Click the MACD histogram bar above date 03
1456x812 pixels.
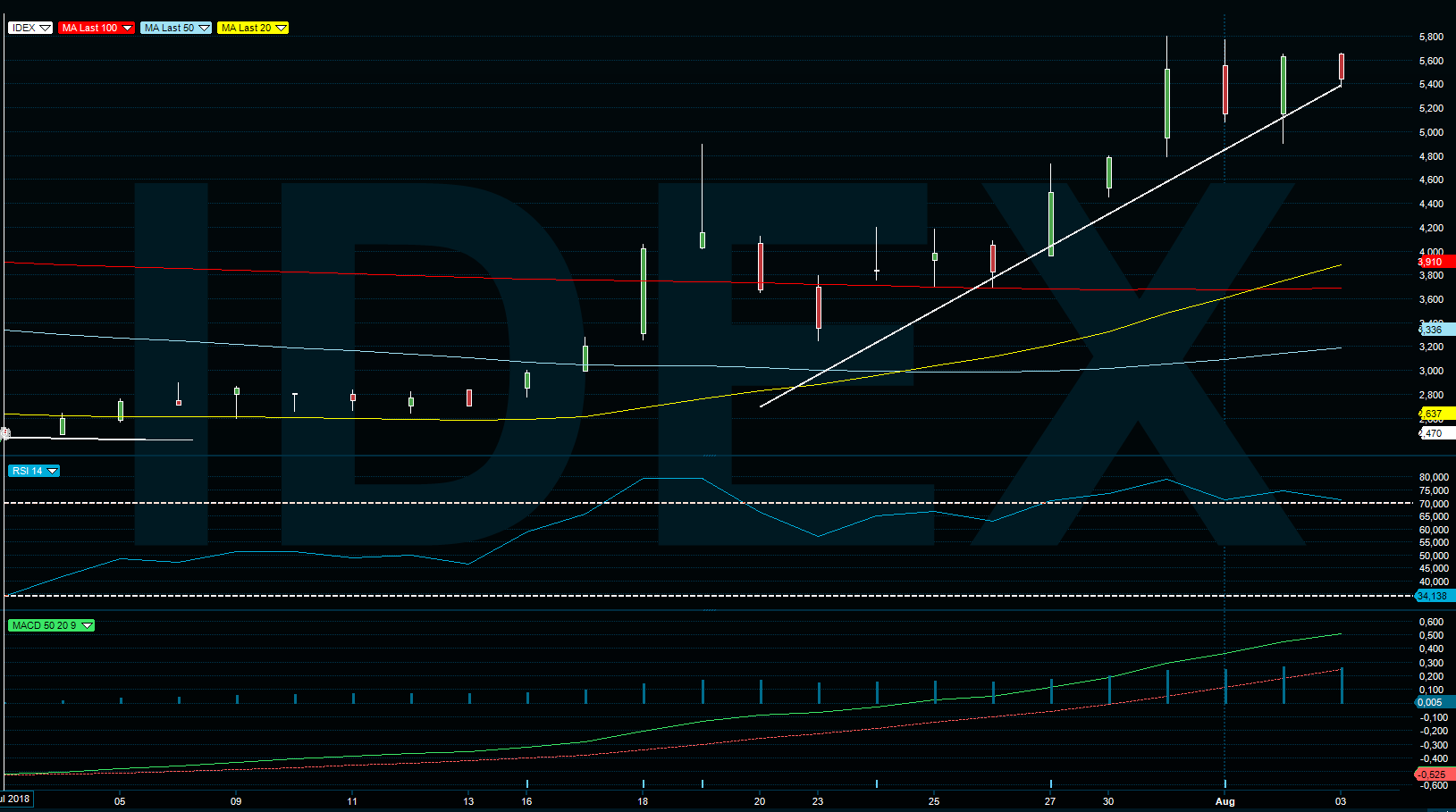tap(1341, 685)
